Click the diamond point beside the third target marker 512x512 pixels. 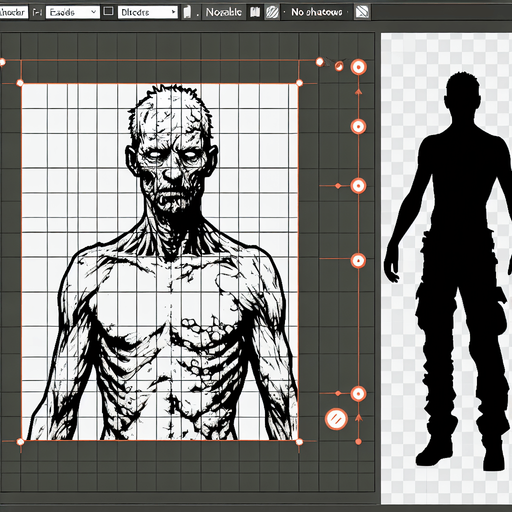(x=338, y=186)
